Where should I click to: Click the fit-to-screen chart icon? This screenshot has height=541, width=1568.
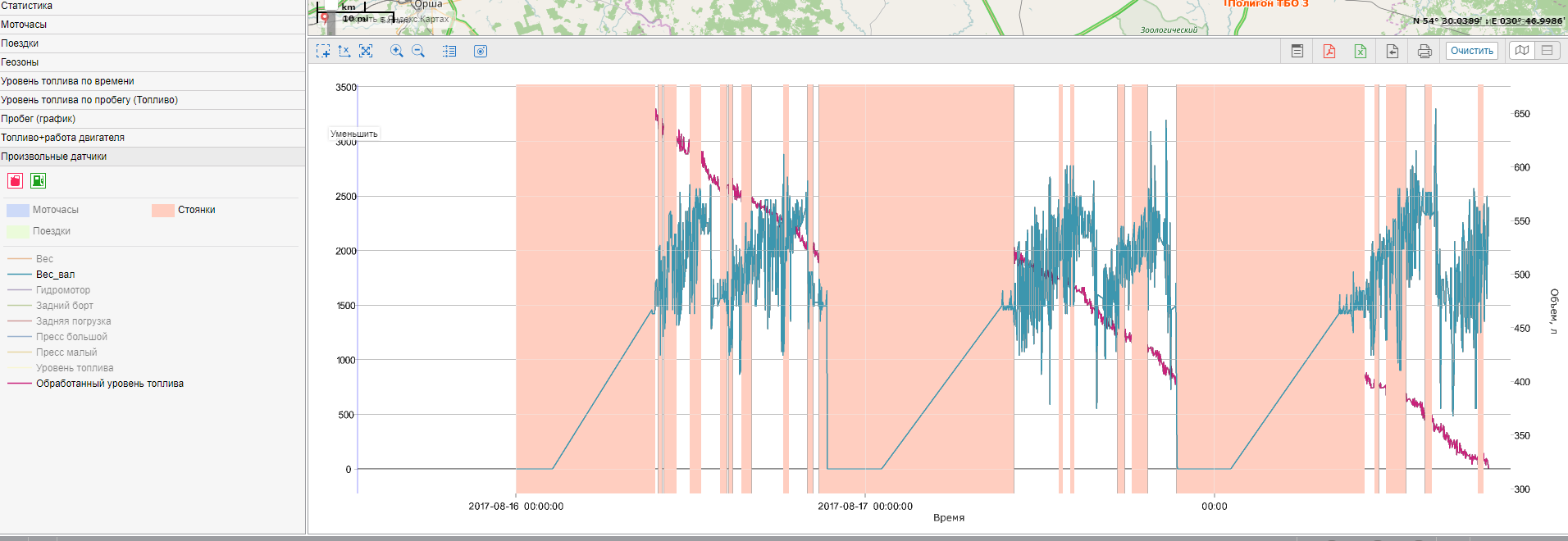click(366, 51)
